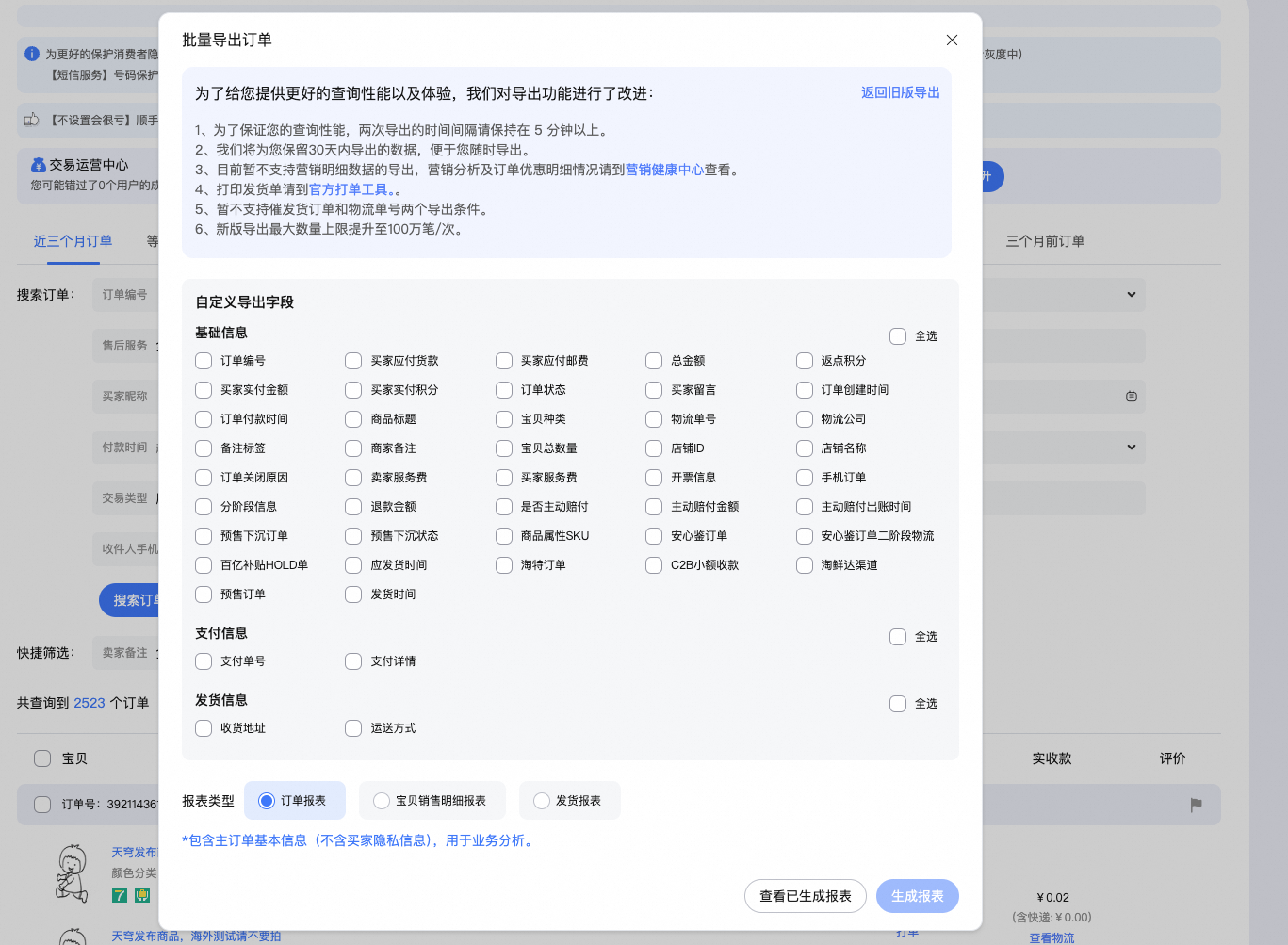Screen dimensions: 1288x945
Task: Click the calendar icon in the background date field
Action: tap(1132, 397)
